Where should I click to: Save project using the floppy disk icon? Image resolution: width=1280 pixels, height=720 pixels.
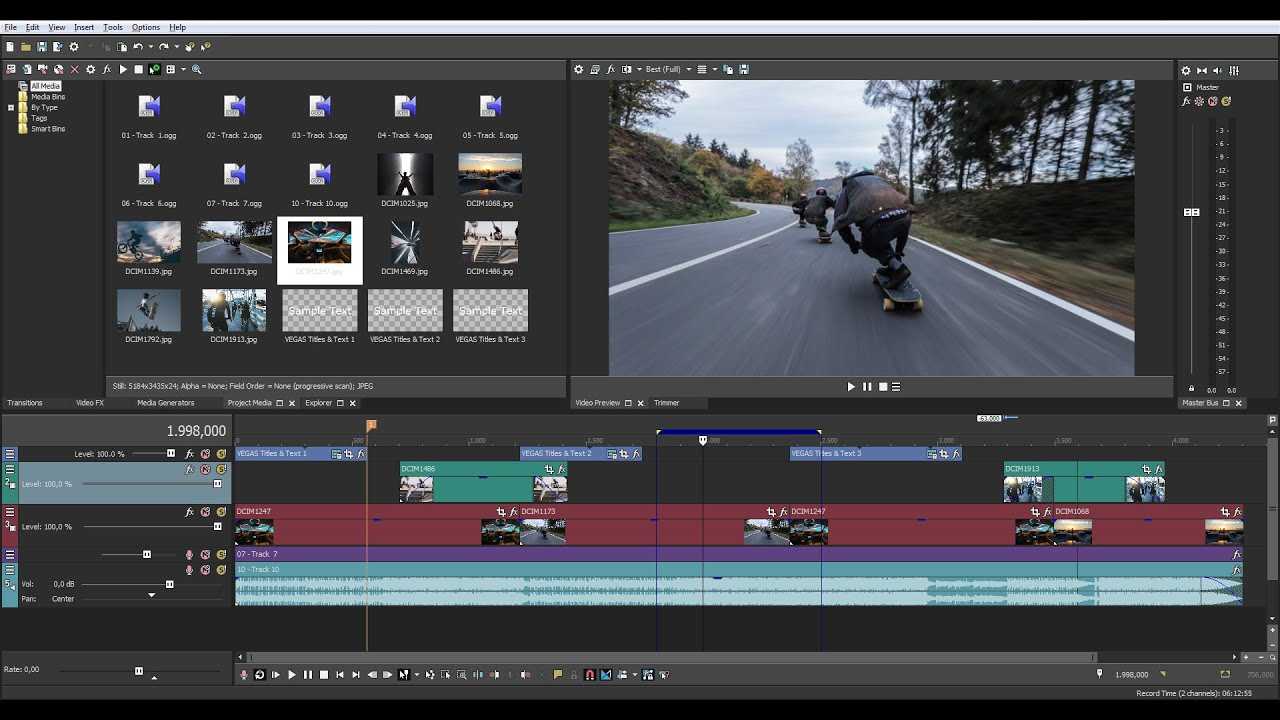[42, 47]
